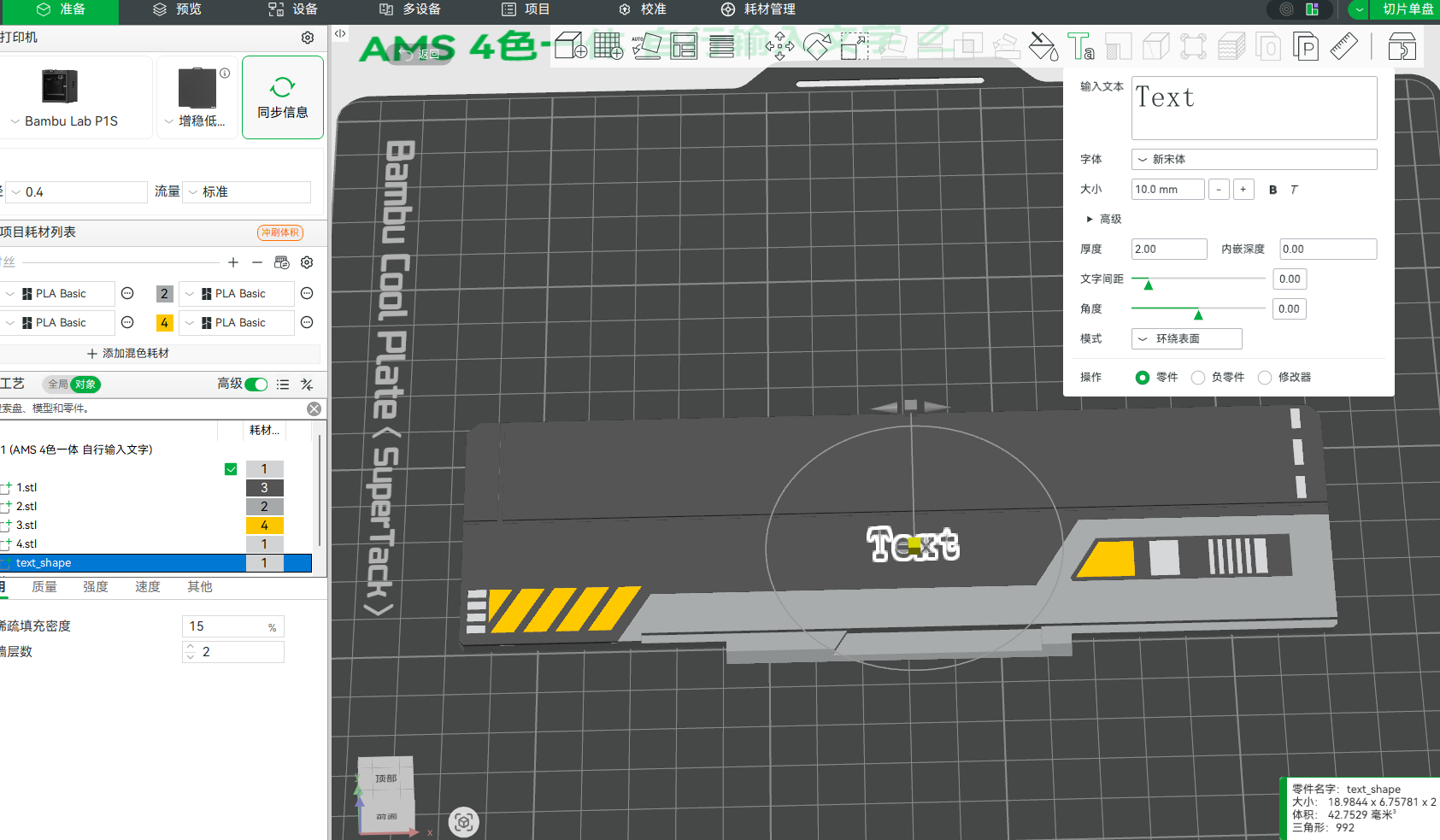Screen dimensions: 1440x840
Task: Click the AMS sync filament list icon
Action: click(x=282, y=262)
